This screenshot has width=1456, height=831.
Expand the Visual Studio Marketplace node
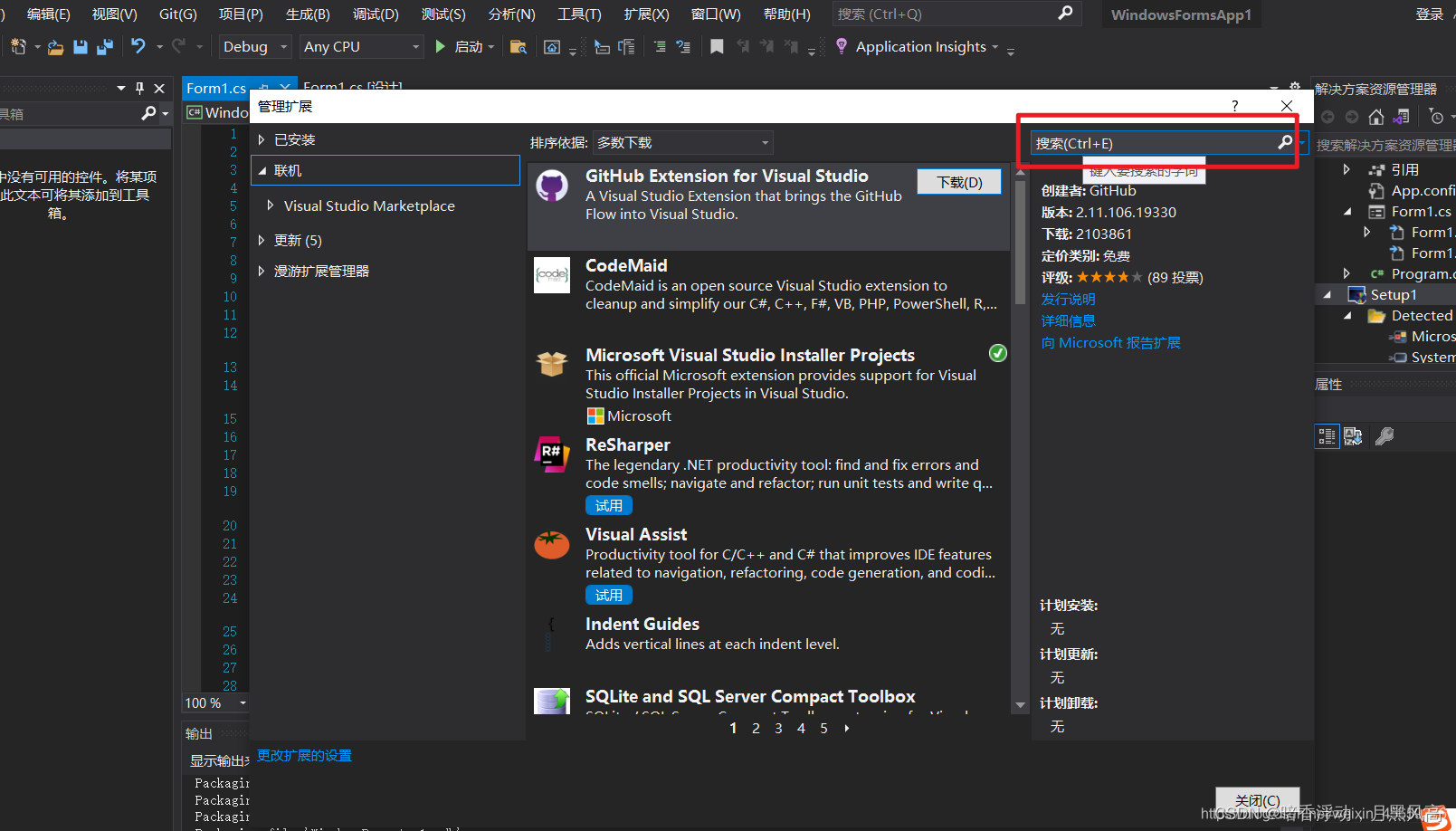270,205
